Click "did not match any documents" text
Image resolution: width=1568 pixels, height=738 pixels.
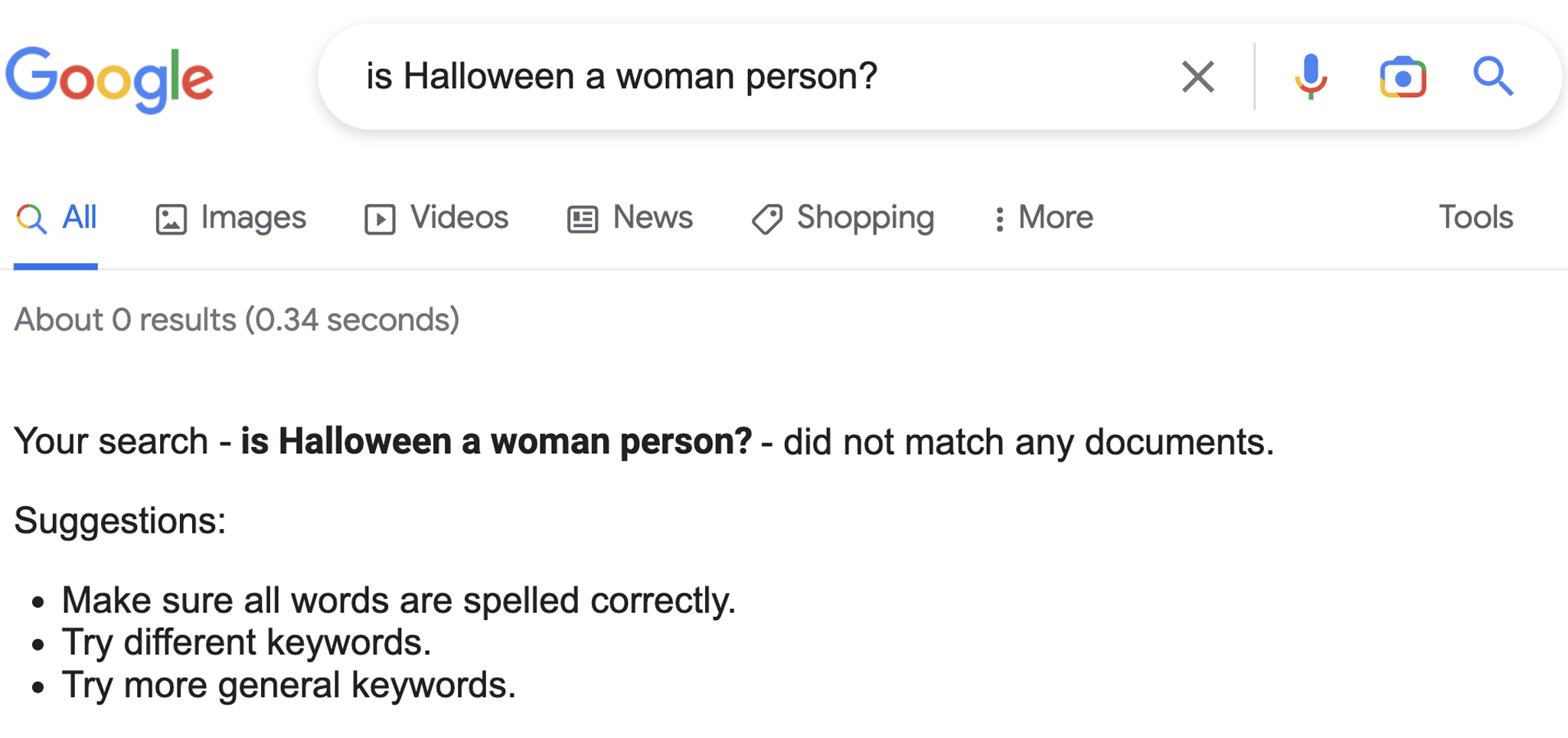tap(1027, 442)
